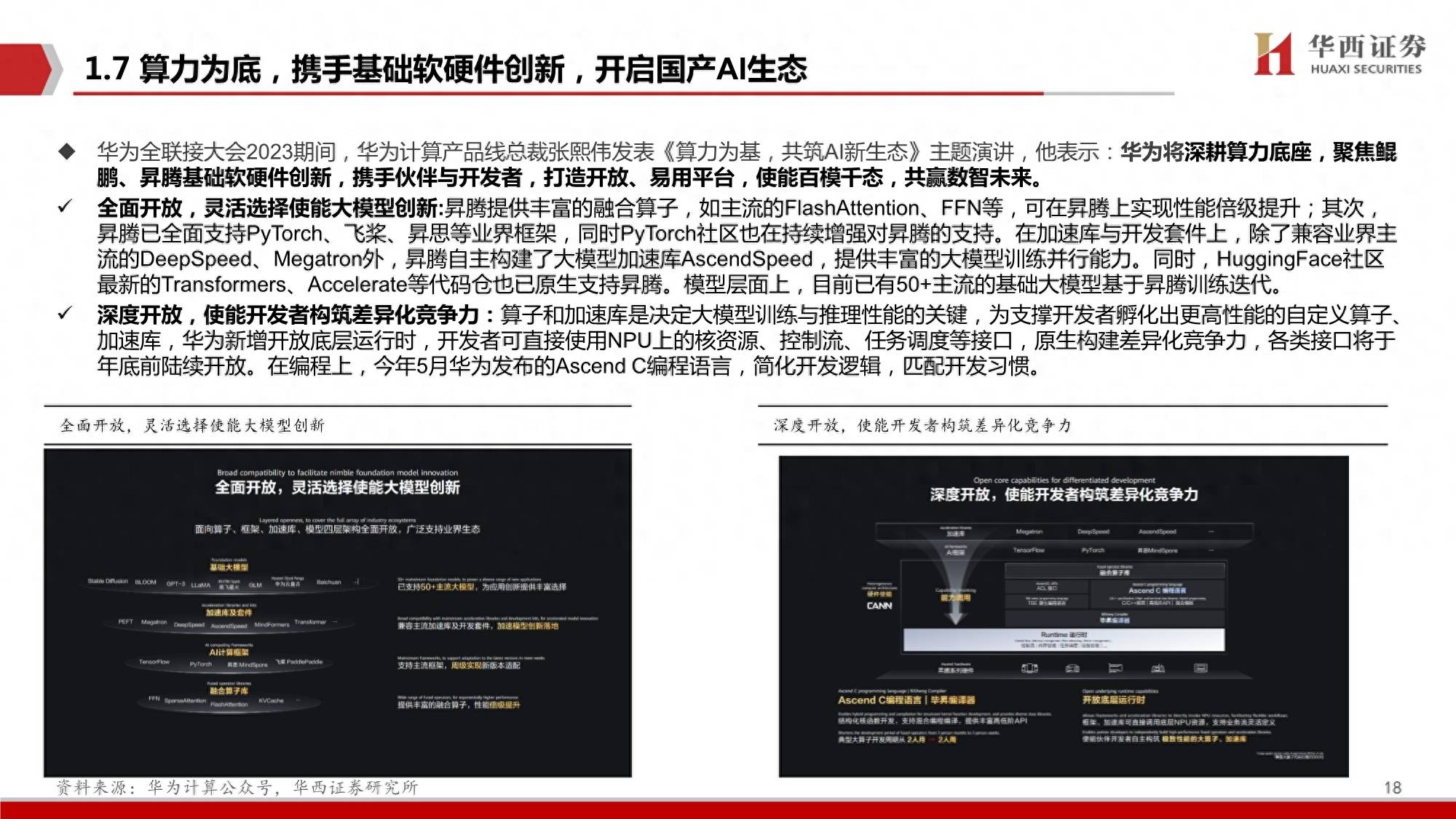Click SparseAttention in fused operator row
This screenshot has height=819, width=1456.
[185, 700]
